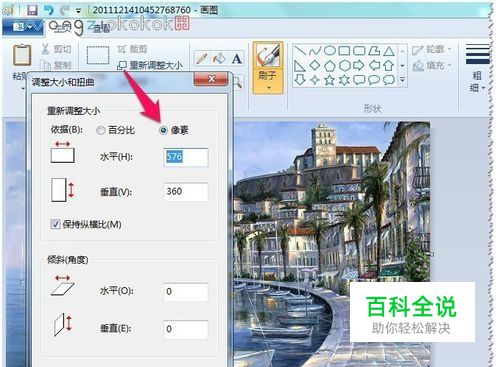
Task: Click shapes gallery up arrow
Action: pyautogui.click(x=402, y=51)
